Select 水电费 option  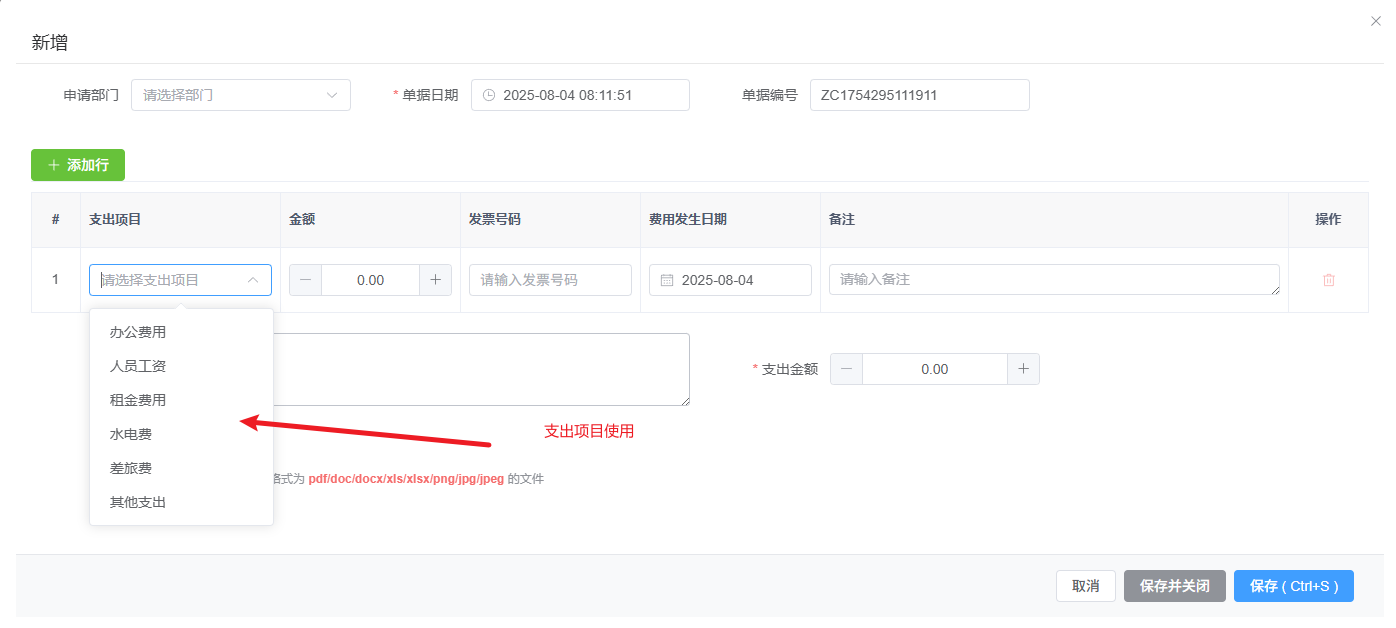point(131,434)
